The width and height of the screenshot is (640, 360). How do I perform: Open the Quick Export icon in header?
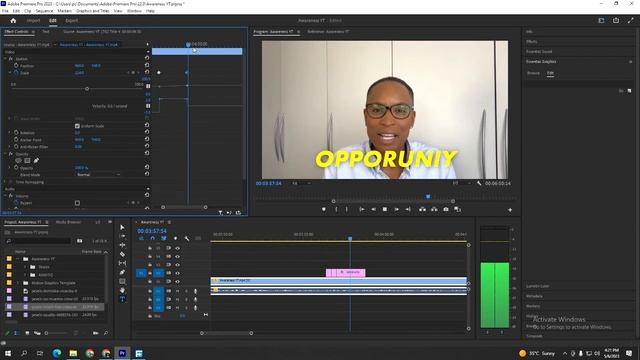pyautogui.click(x=616, y=20)
